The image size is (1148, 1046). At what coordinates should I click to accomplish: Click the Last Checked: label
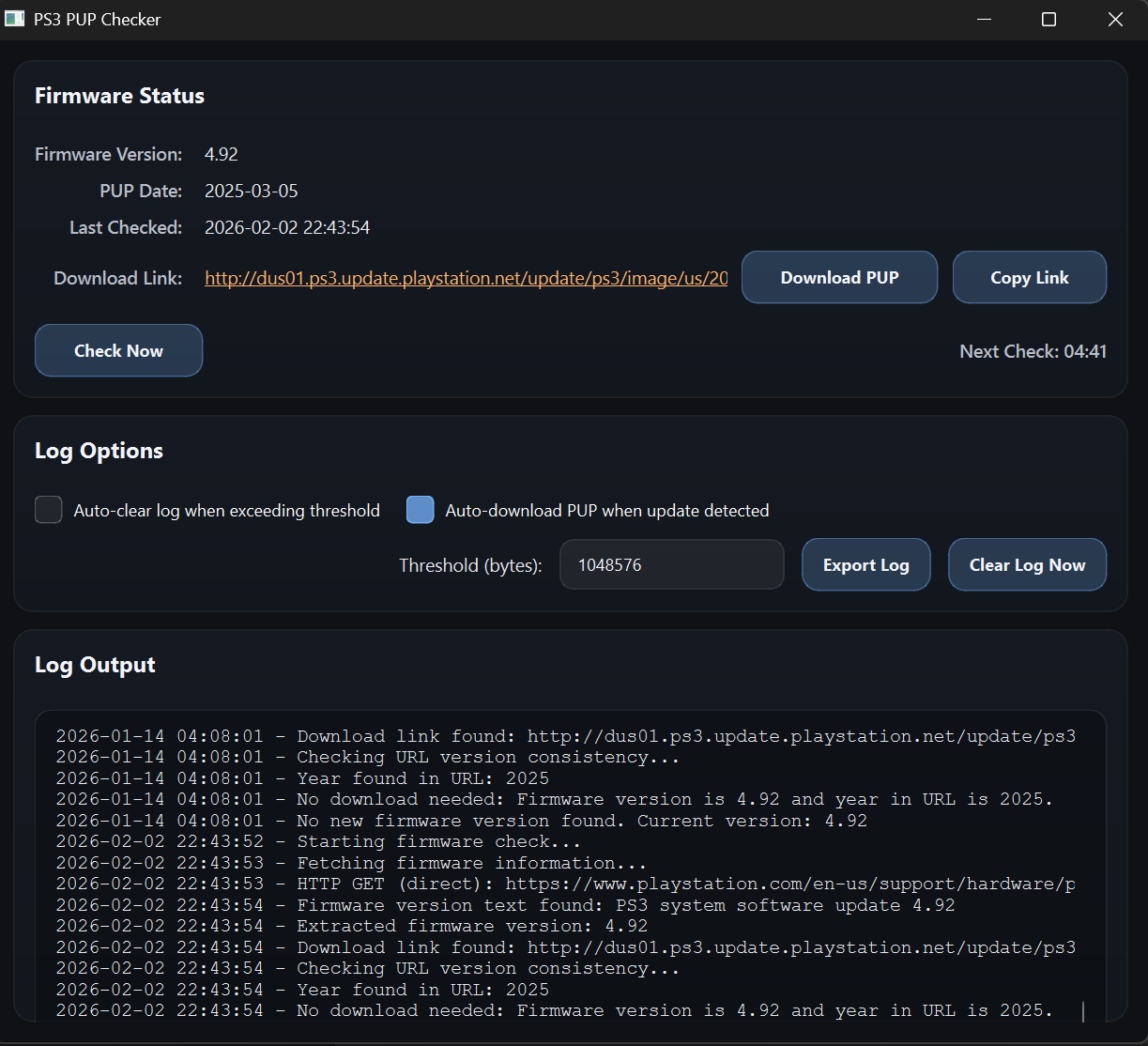coord(126,227)
